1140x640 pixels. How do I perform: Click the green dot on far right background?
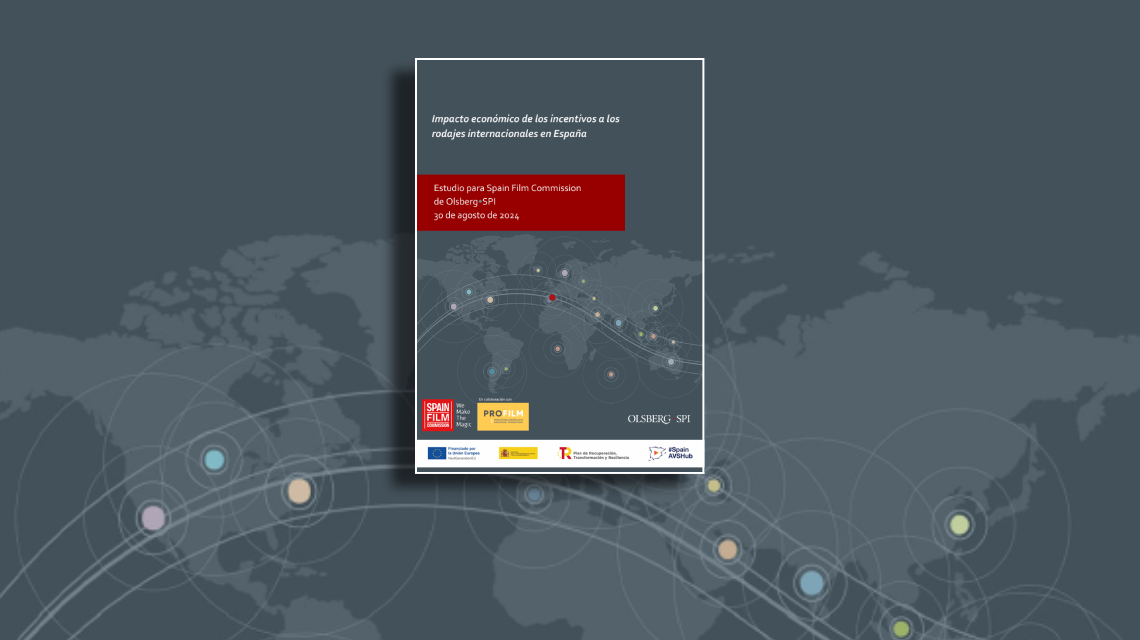[x=959, y=524]
